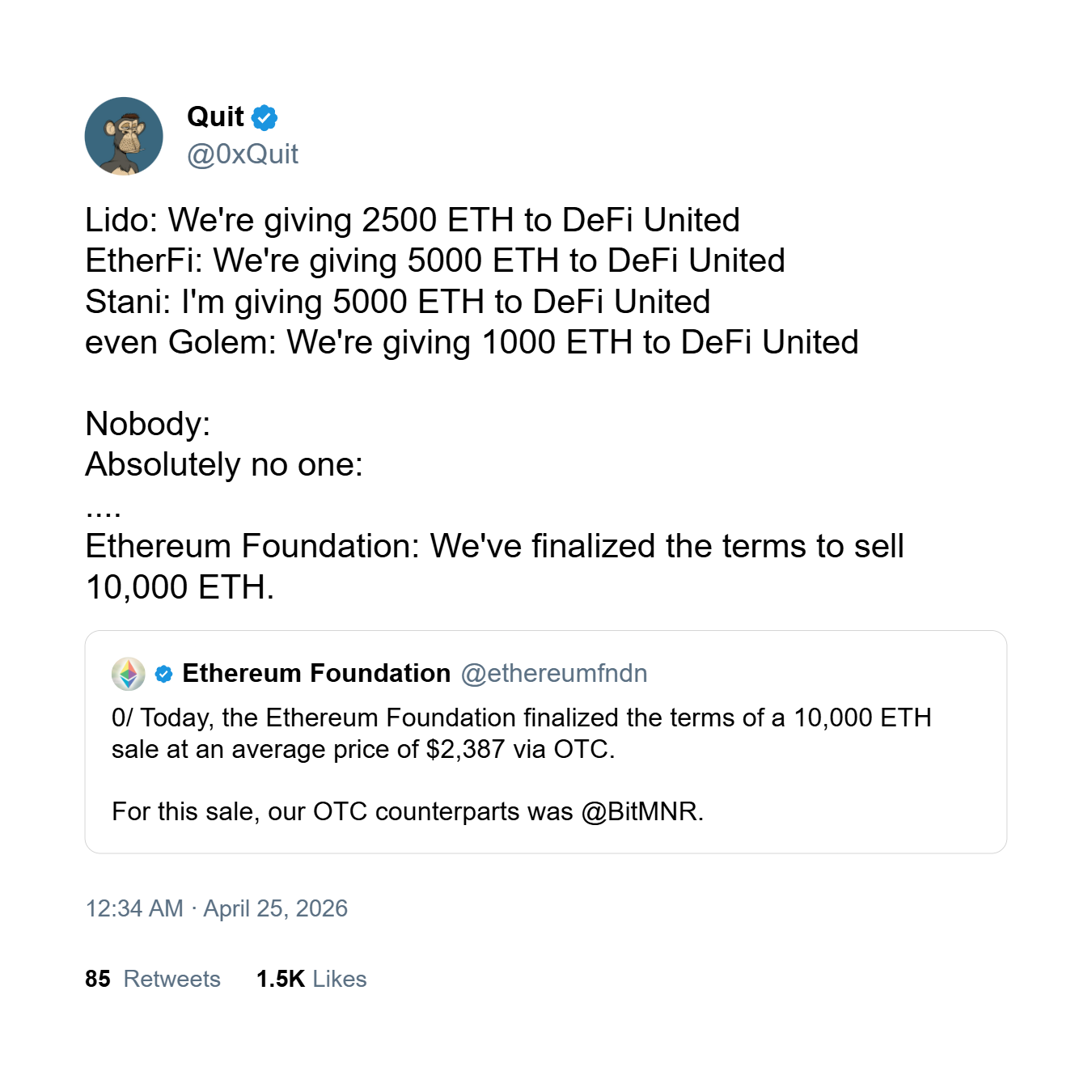Open the Quit display name
This screenshot has width=1092, height=1092.
tap(215, 117)
